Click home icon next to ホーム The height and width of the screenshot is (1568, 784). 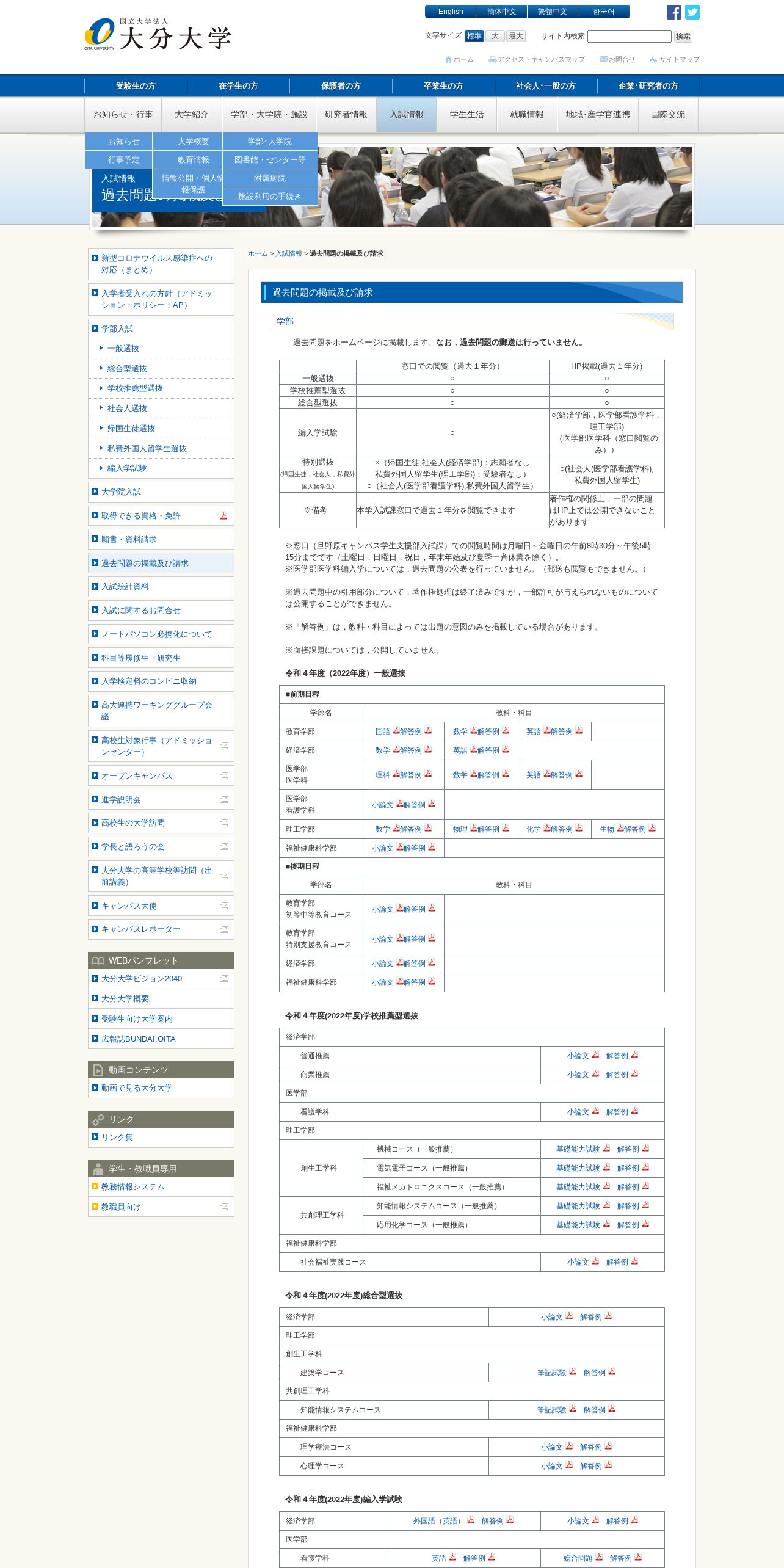click(448, 59)
